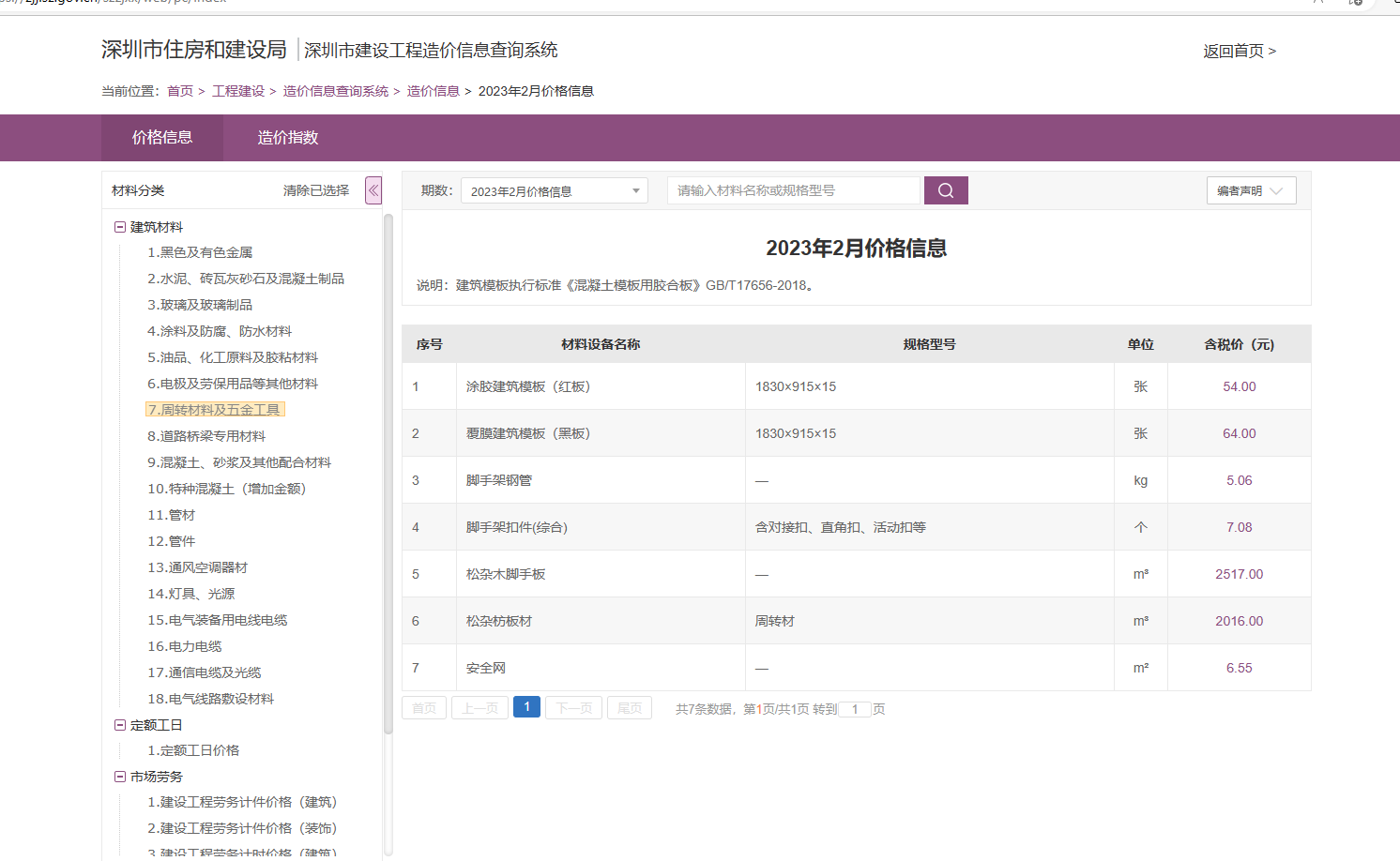
Task: Switch to the 价格信息 tab
Action: tap(162, 138)
